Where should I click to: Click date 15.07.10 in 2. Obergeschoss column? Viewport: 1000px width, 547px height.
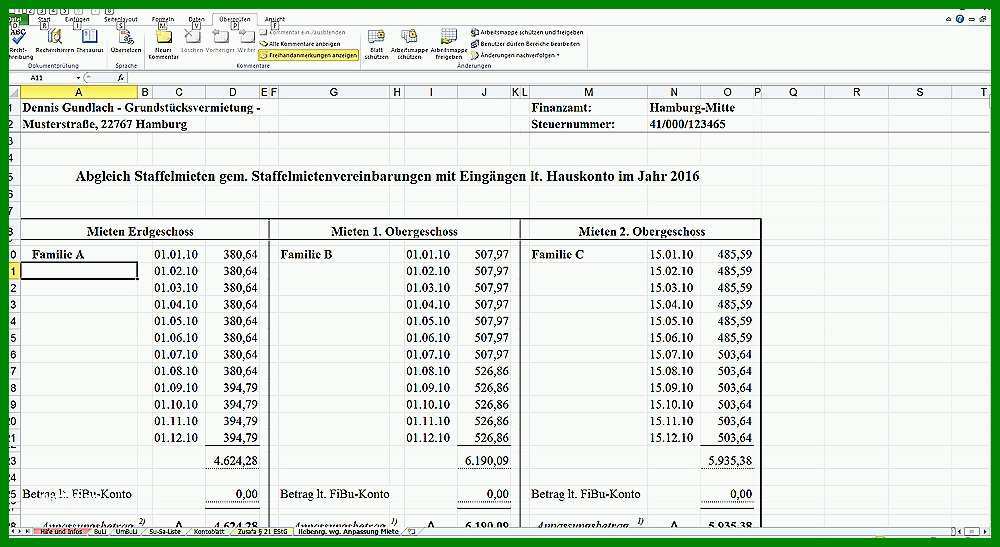click(x=672, y=354)
